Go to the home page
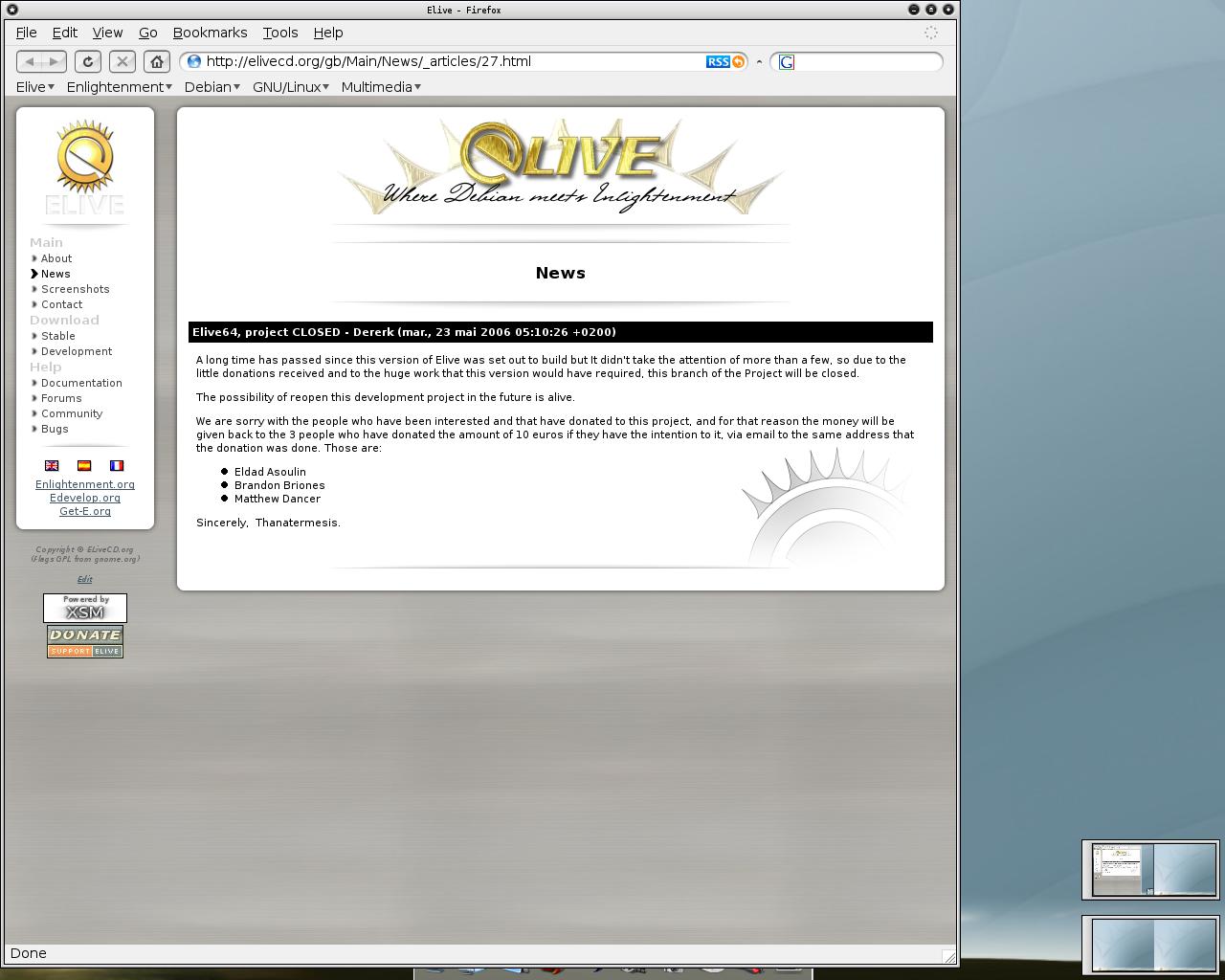 tap(157, 61)
